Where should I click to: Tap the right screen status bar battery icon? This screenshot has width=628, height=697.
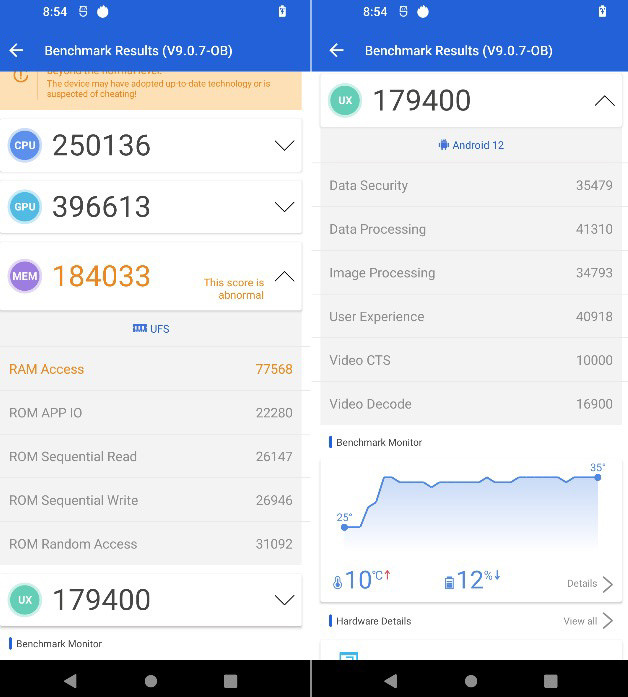602,11
